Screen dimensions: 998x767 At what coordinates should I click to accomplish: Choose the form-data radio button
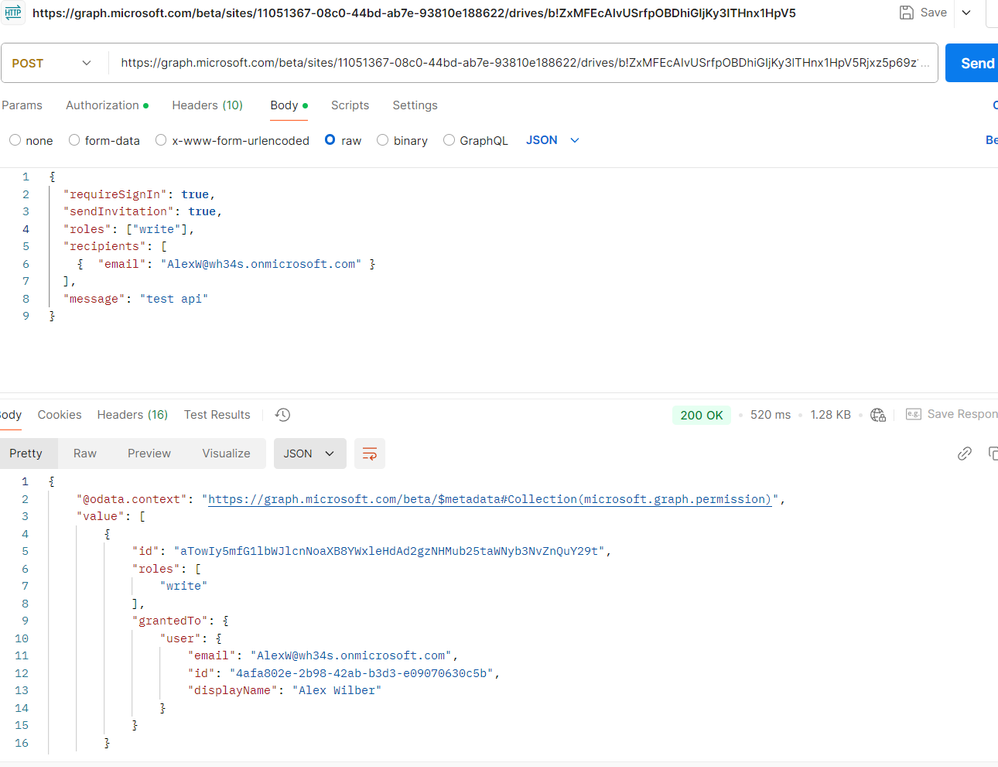74,140
